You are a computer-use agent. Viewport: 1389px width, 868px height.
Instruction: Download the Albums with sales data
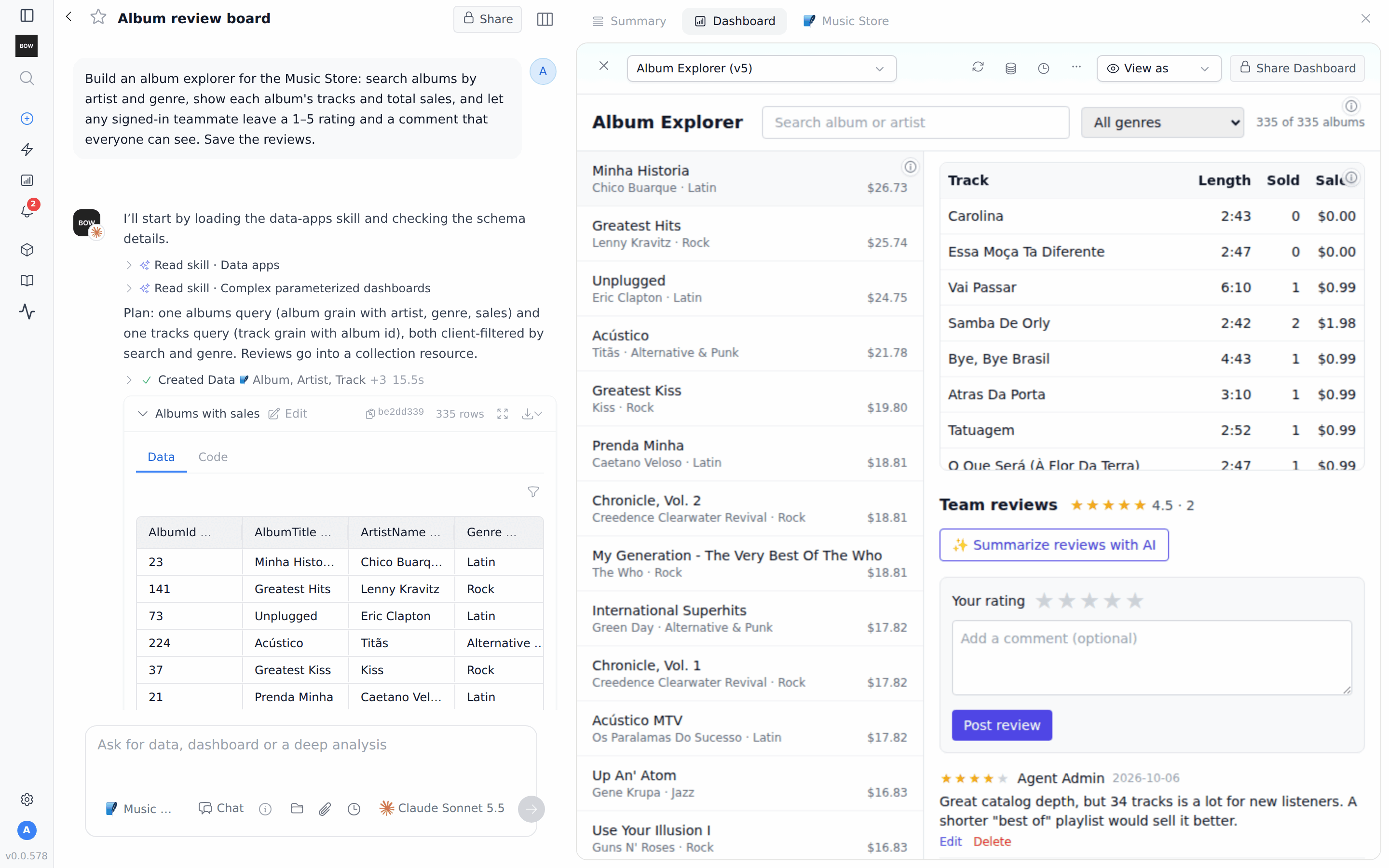click(x=531, y=414)
